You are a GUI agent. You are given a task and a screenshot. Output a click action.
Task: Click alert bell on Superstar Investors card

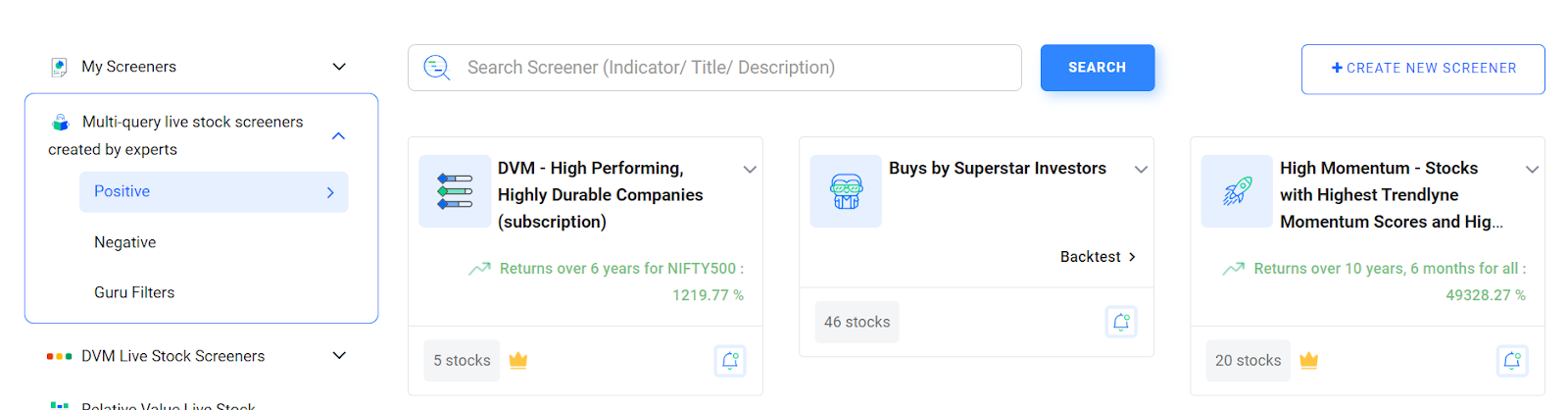click(x=1121, y=322)
